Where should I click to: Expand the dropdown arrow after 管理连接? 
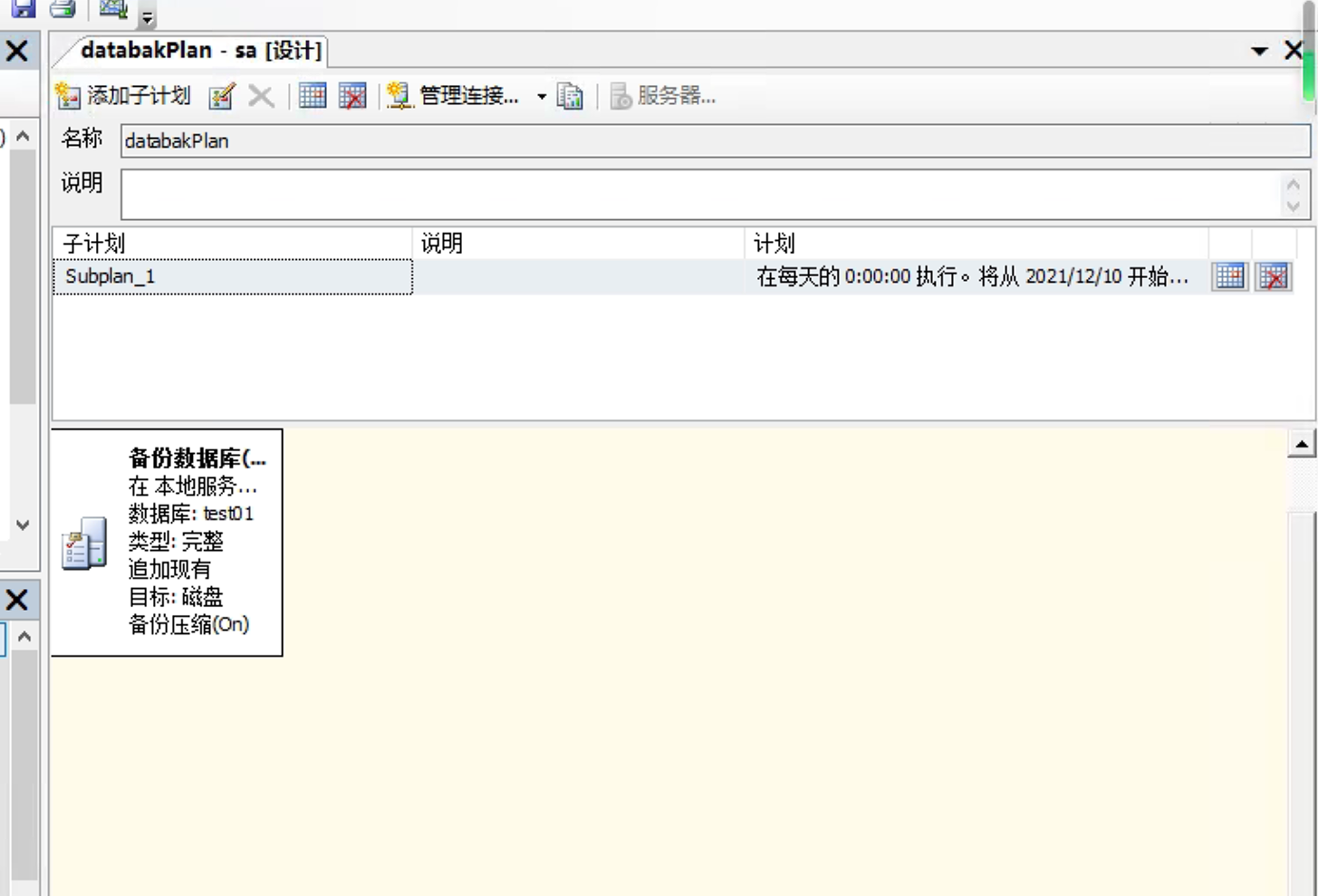pyautogui.click(x=542, y=96)
